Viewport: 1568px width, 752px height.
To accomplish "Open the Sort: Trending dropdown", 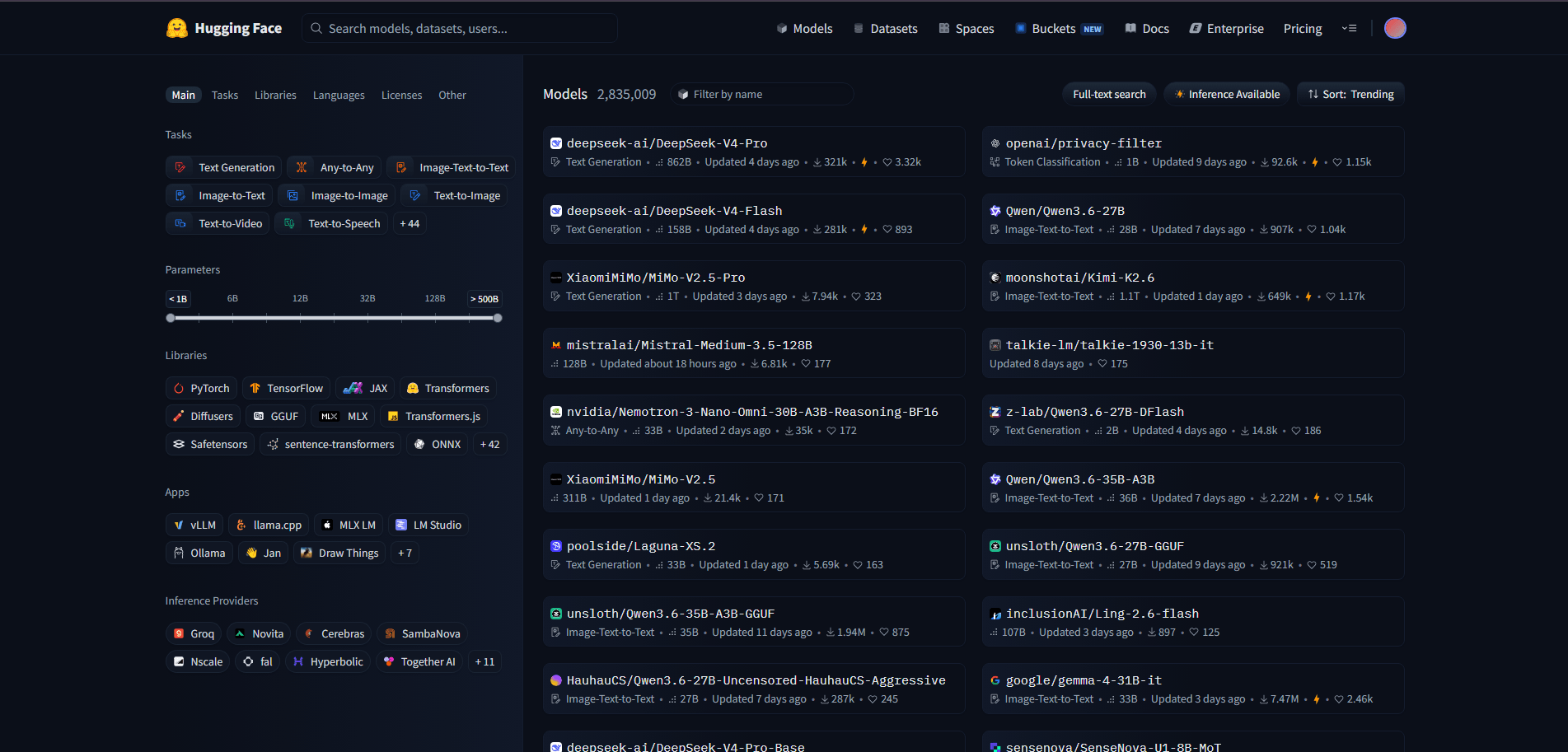I will (x=1350, y=94).
